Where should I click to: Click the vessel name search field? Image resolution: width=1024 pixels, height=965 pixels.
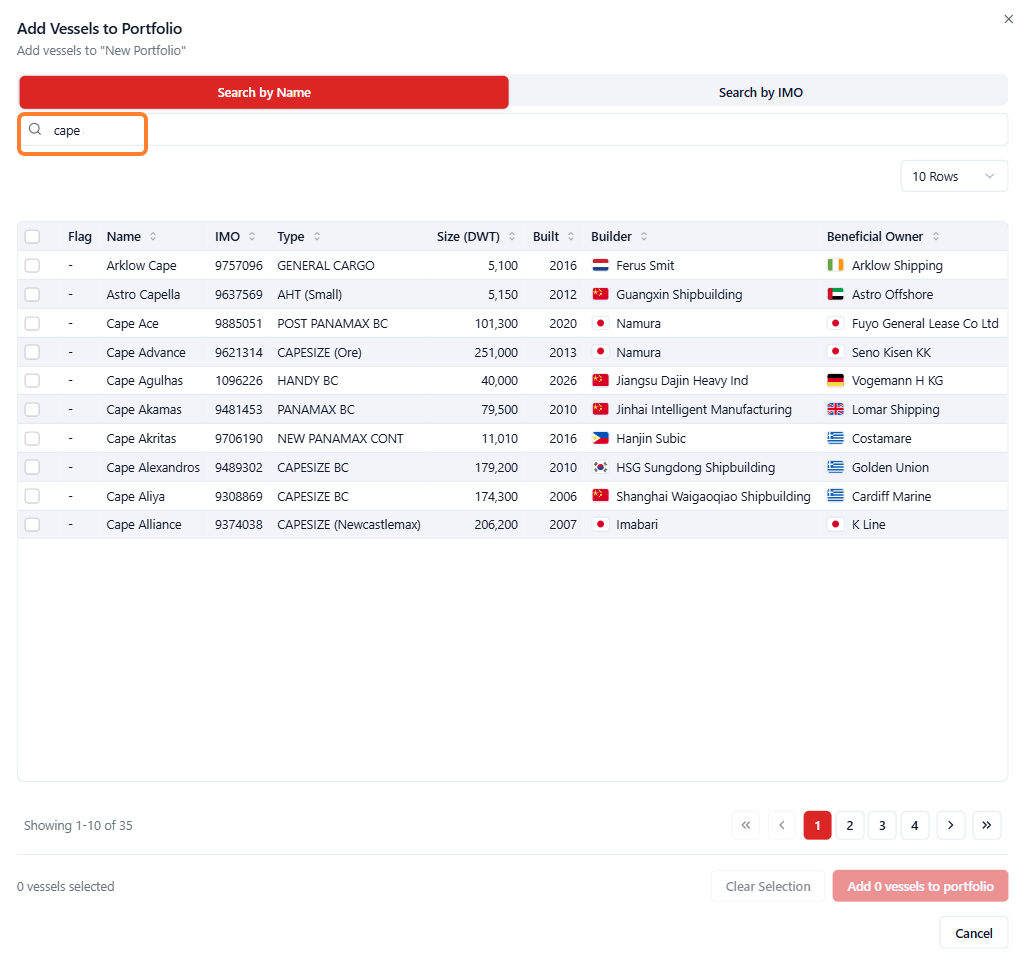click(513, 130)
